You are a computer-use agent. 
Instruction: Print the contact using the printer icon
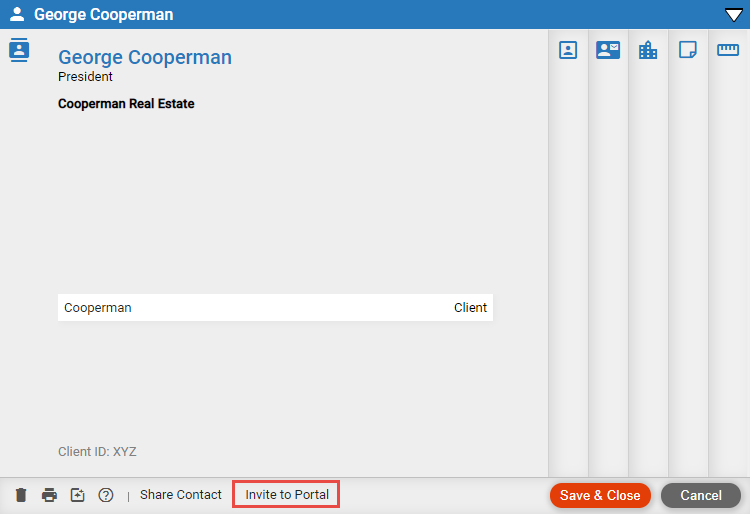49,495
